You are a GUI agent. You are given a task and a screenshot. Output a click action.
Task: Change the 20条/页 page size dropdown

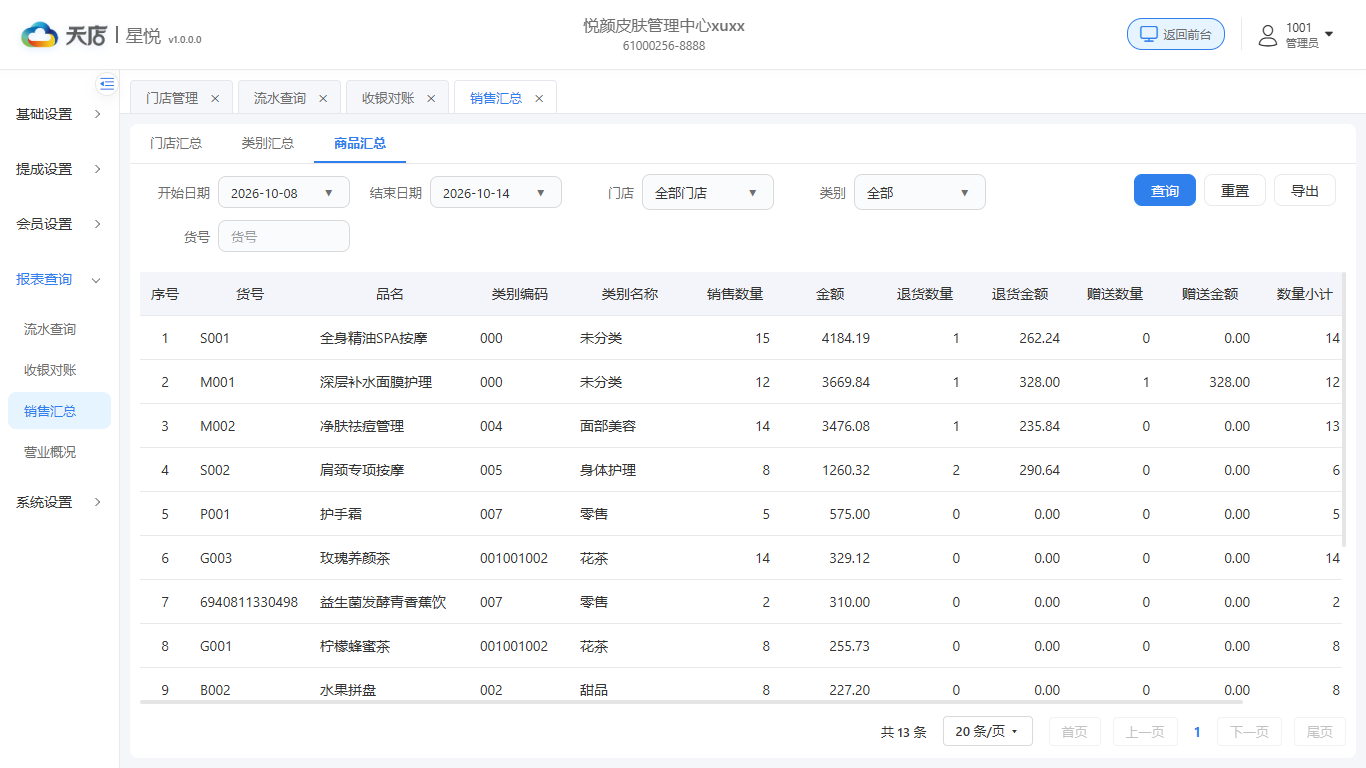point(987,731)
